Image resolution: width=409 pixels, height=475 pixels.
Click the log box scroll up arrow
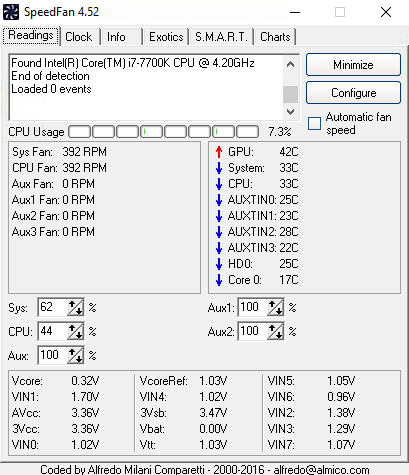pos(290,64)
